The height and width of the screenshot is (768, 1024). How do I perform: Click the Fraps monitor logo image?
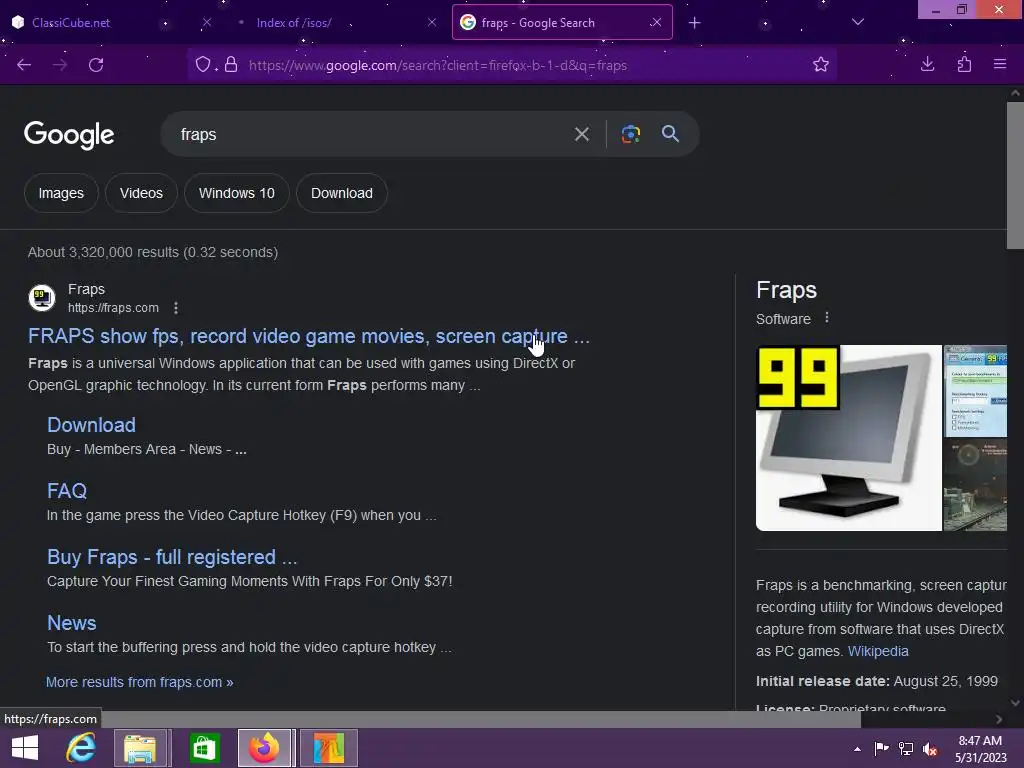coord(848,438)
